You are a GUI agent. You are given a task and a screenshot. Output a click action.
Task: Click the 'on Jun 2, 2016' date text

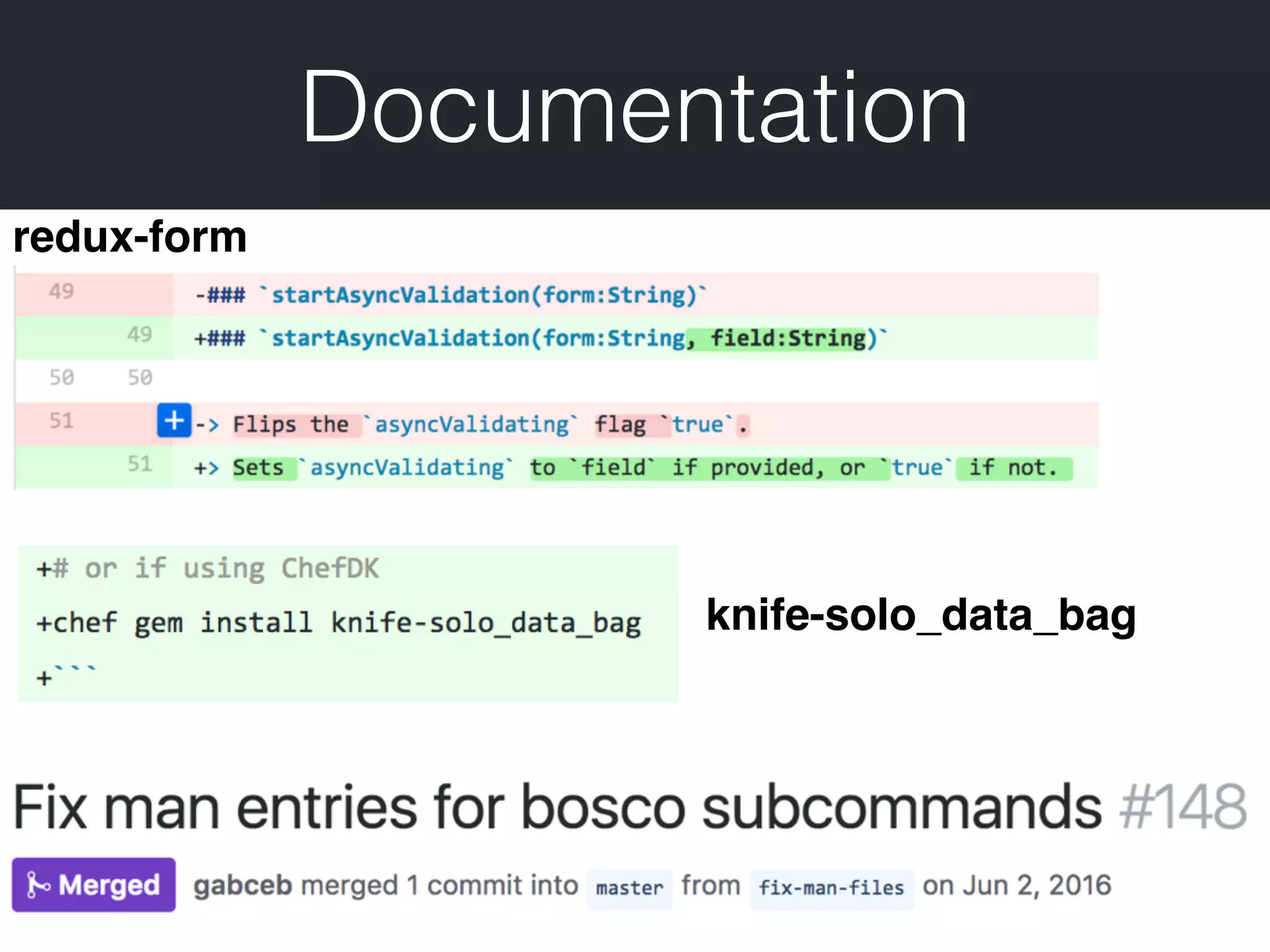[1017, 885]
